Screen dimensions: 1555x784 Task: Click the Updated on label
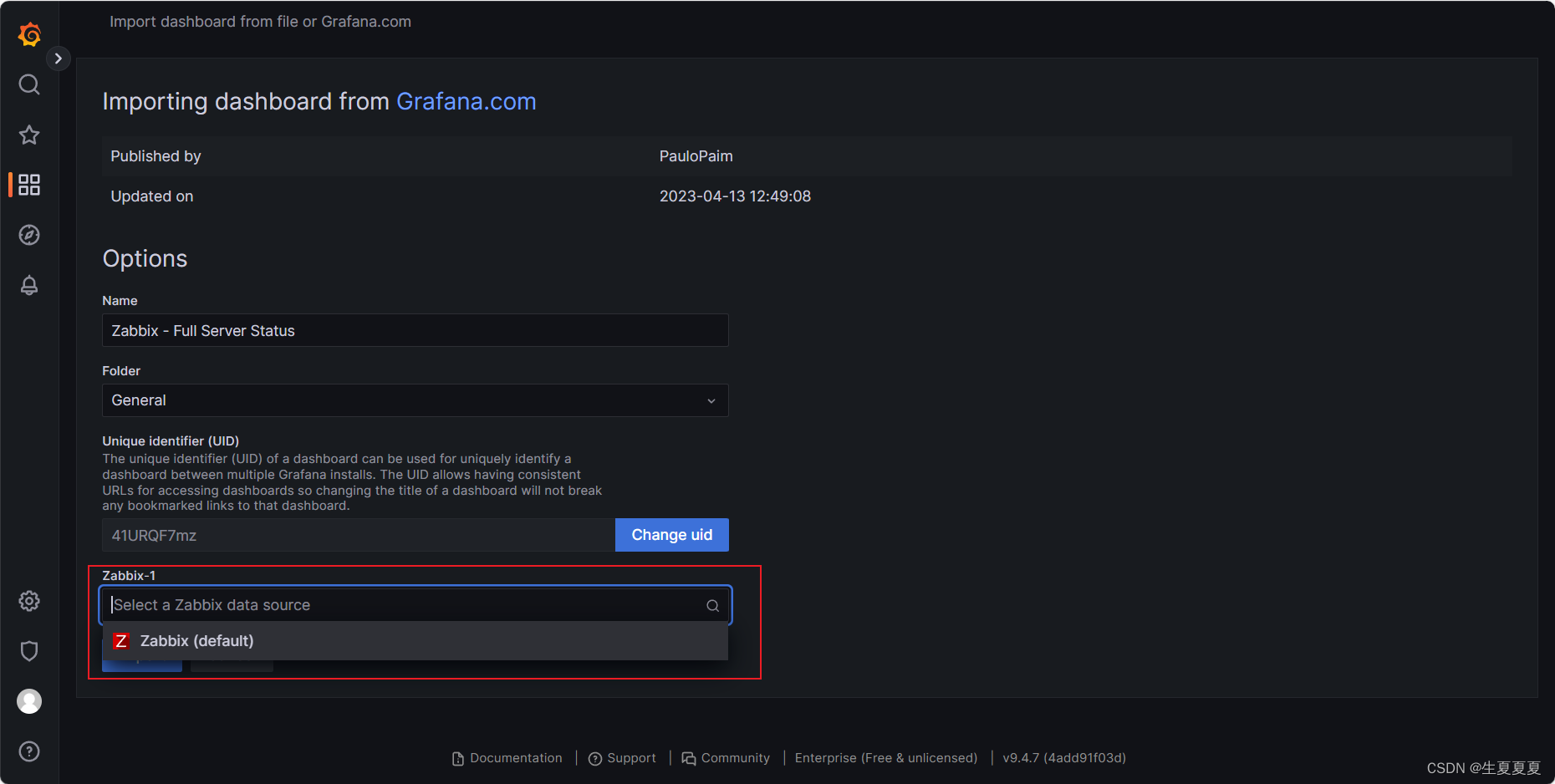pos(151,196)
